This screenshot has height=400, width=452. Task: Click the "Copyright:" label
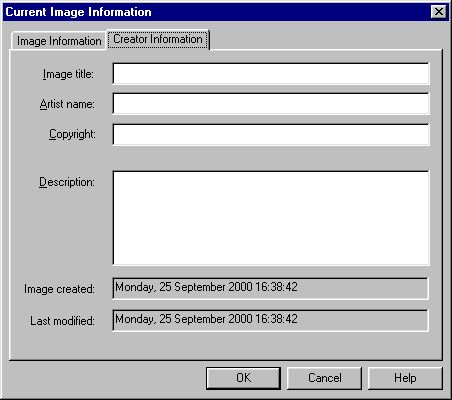click(72, 134)
